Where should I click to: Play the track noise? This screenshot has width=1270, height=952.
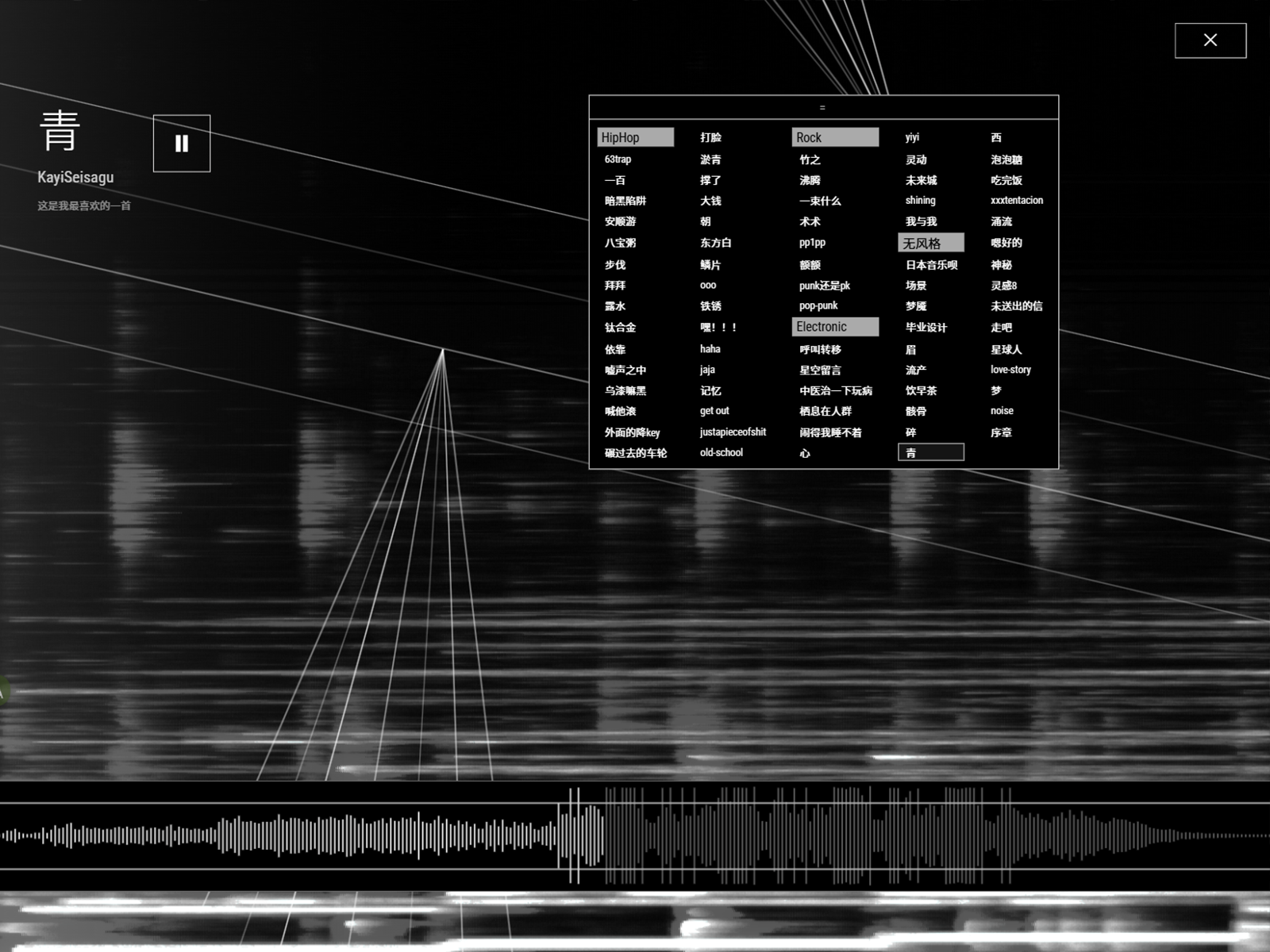[x=1002, y=411]
